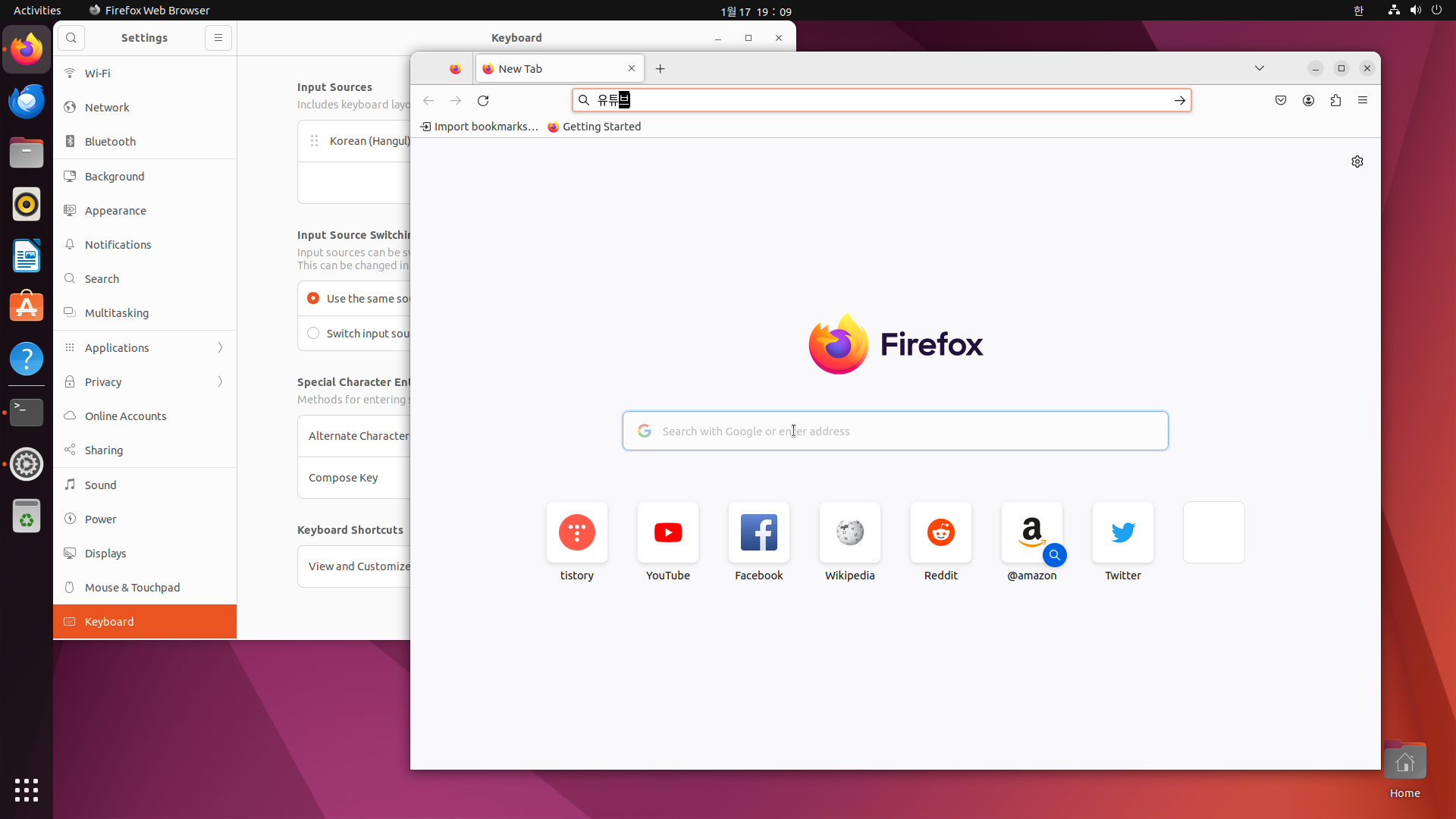Image resolution: width=1456 pixels, height=819 pixels.
Task: Click the Firefox address bar
Action: coord(881,100)
